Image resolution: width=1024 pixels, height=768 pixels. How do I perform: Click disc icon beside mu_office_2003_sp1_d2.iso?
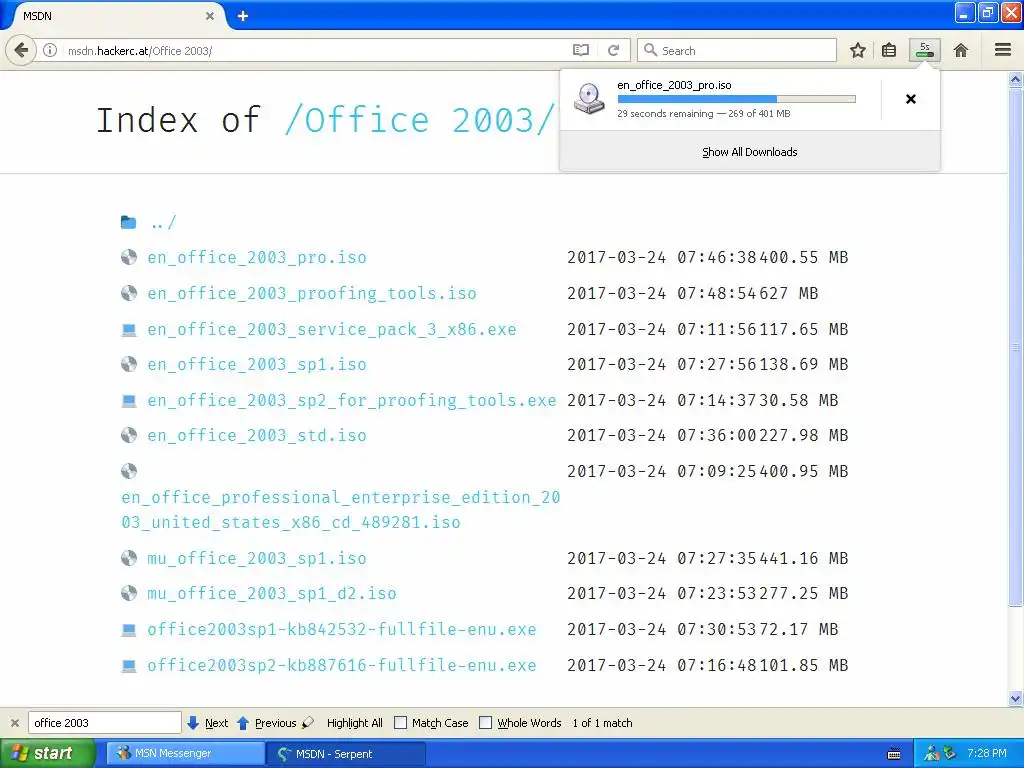point(129,593)
